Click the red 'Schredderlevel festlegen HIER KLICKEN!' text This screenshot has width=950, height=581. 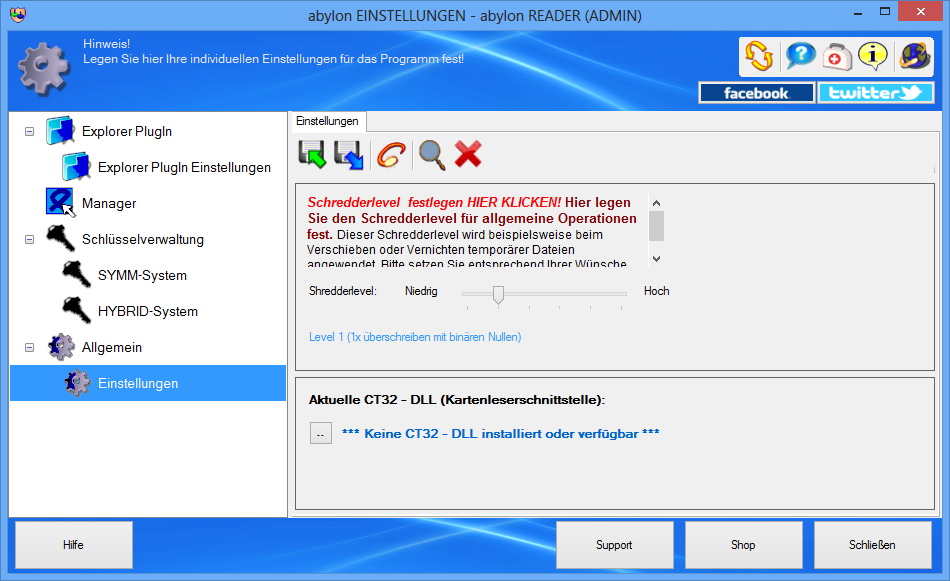(x=434, y=202)
